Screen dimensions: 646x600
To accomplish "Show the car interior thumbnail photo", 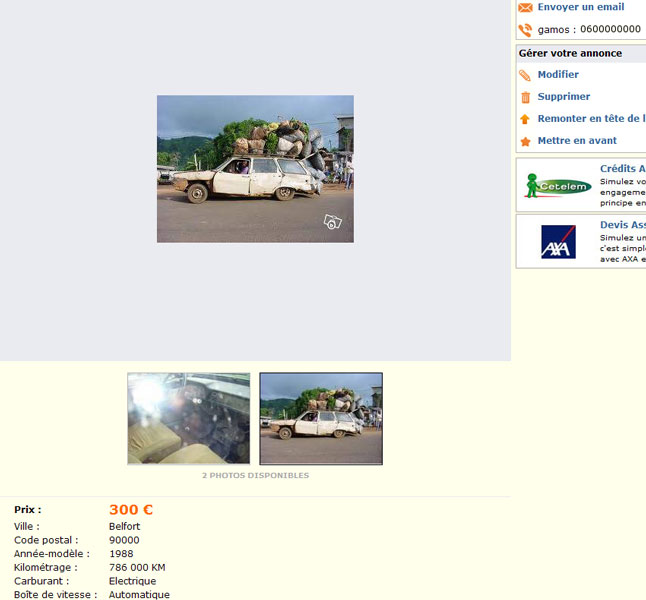I will (189, 418).
